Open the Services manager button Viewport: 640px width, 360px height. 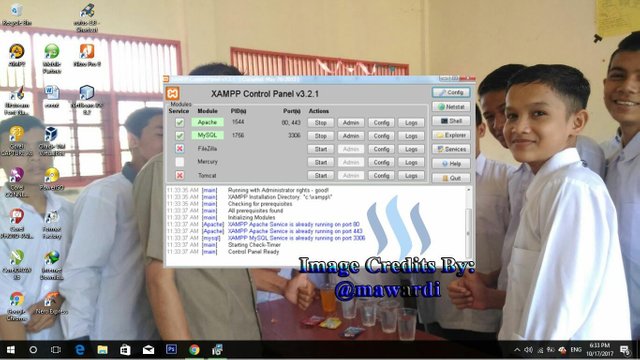[451, 149]
